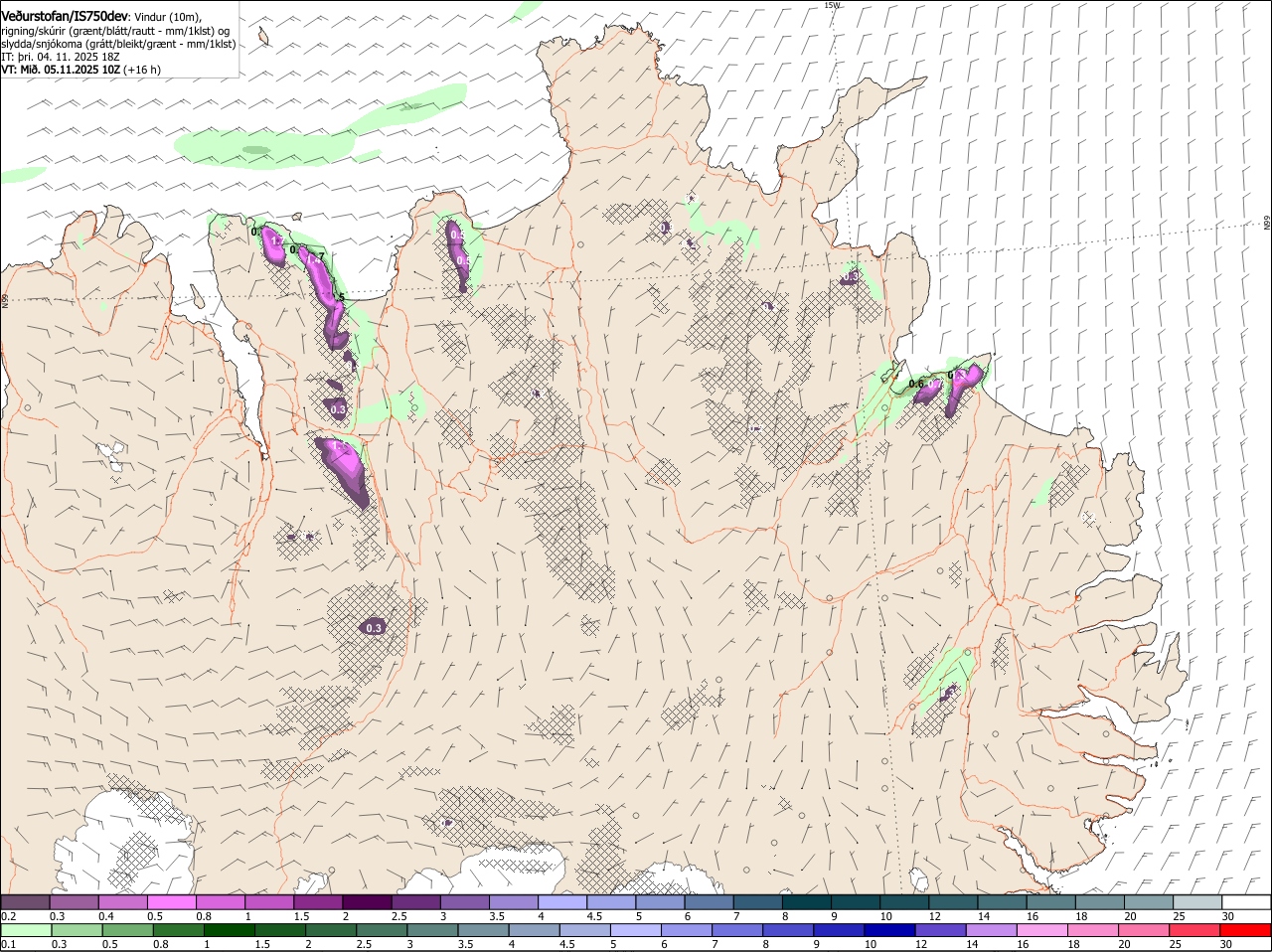Click the '3.5' label in the lower legend row

click(466, 944)
